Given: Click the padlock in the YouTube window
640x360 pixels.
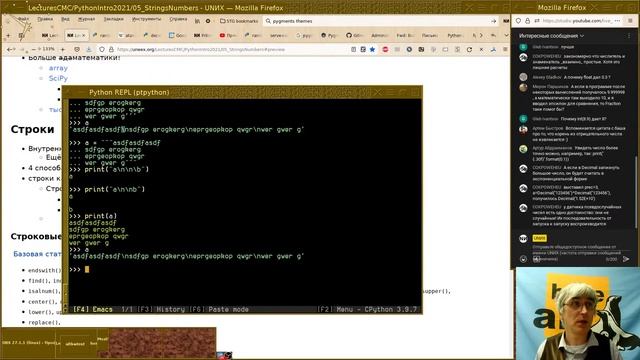Looking at the screenshot, I should tap(527, 21).
